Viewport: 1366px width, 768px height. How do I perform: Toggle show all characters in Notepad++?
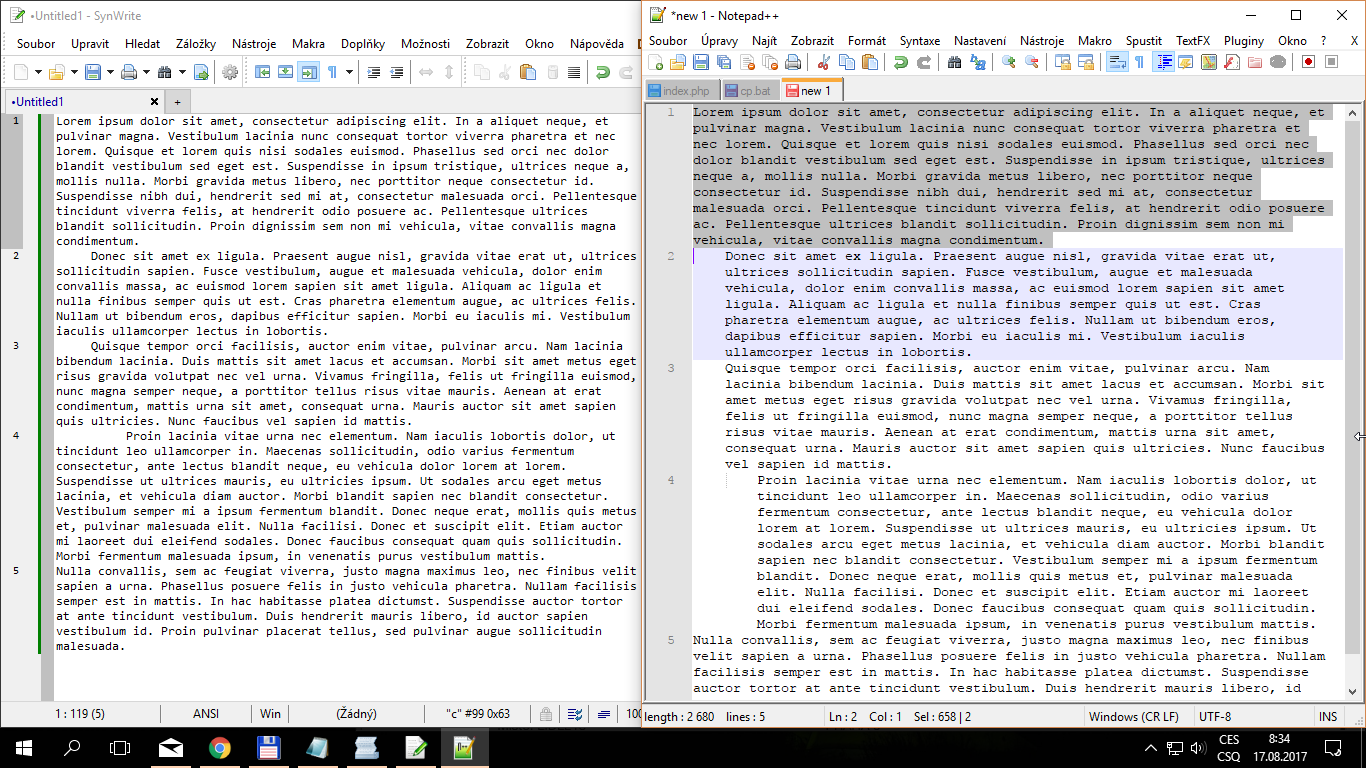(x=1139, y=62)
